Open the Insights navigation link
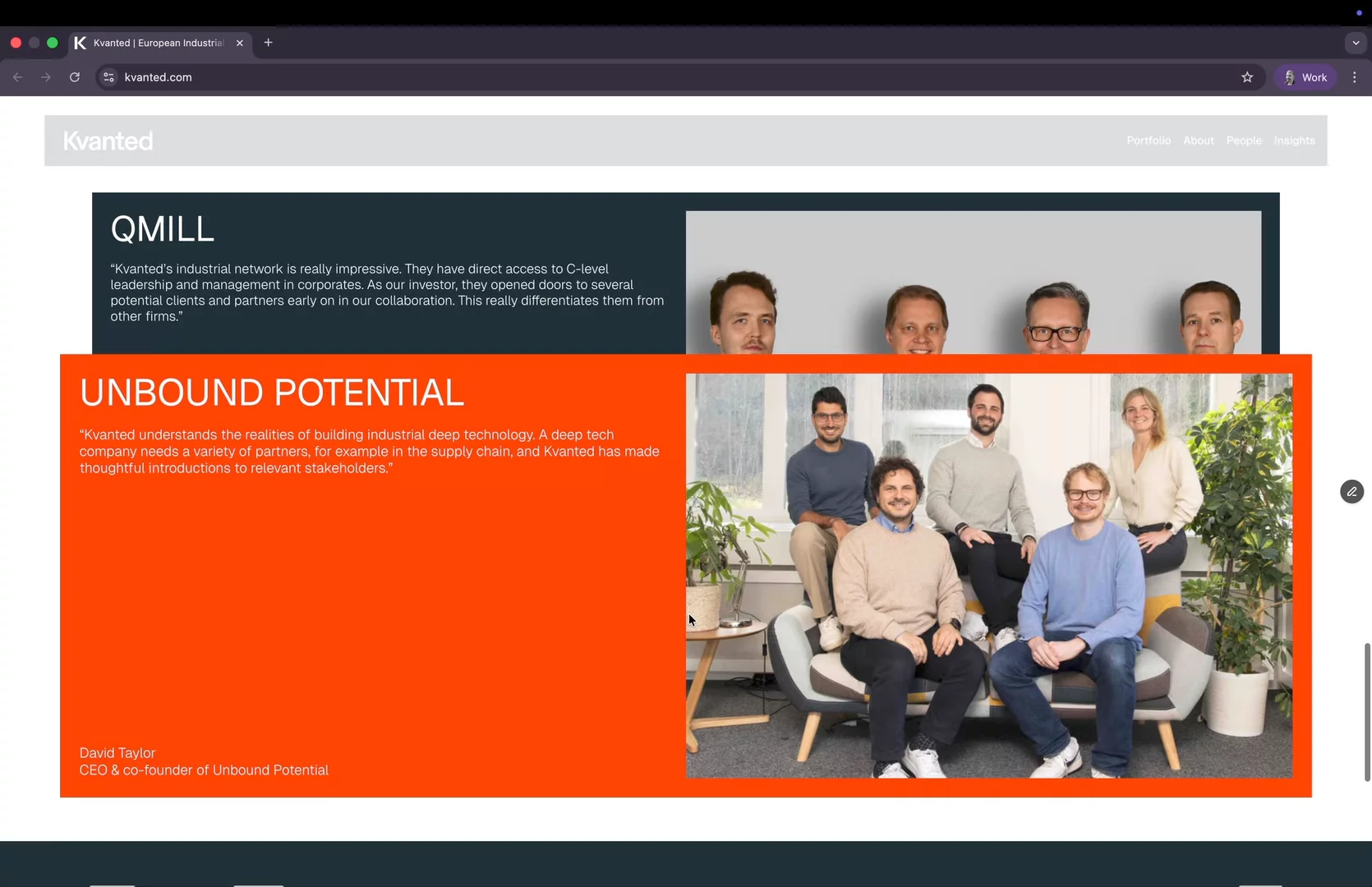Viewport: 1372px width, 887px height. 1294,140
